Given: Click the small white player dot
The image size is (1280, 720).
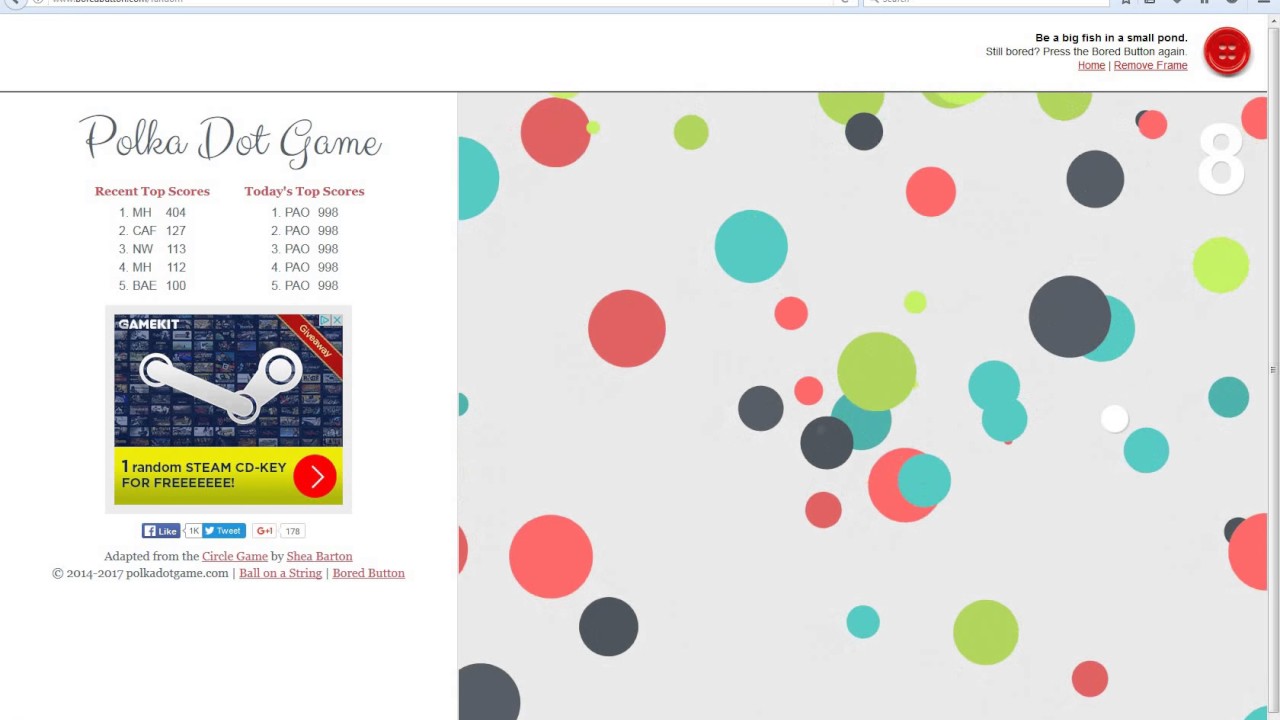Looking at the screenshot, I should point(1114,418).
